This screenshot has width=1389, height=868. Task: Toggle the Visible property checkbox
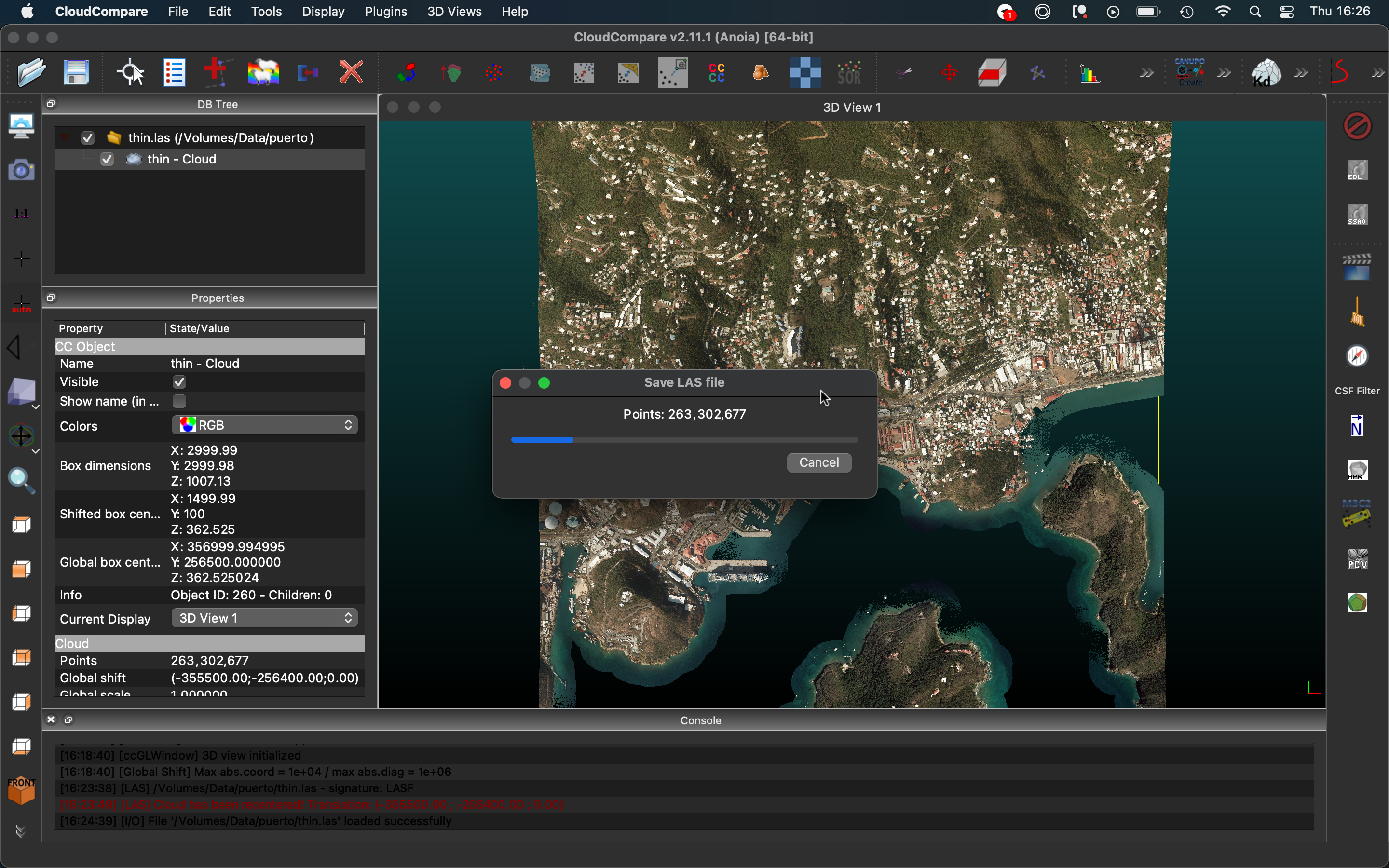tap(179, 382)
